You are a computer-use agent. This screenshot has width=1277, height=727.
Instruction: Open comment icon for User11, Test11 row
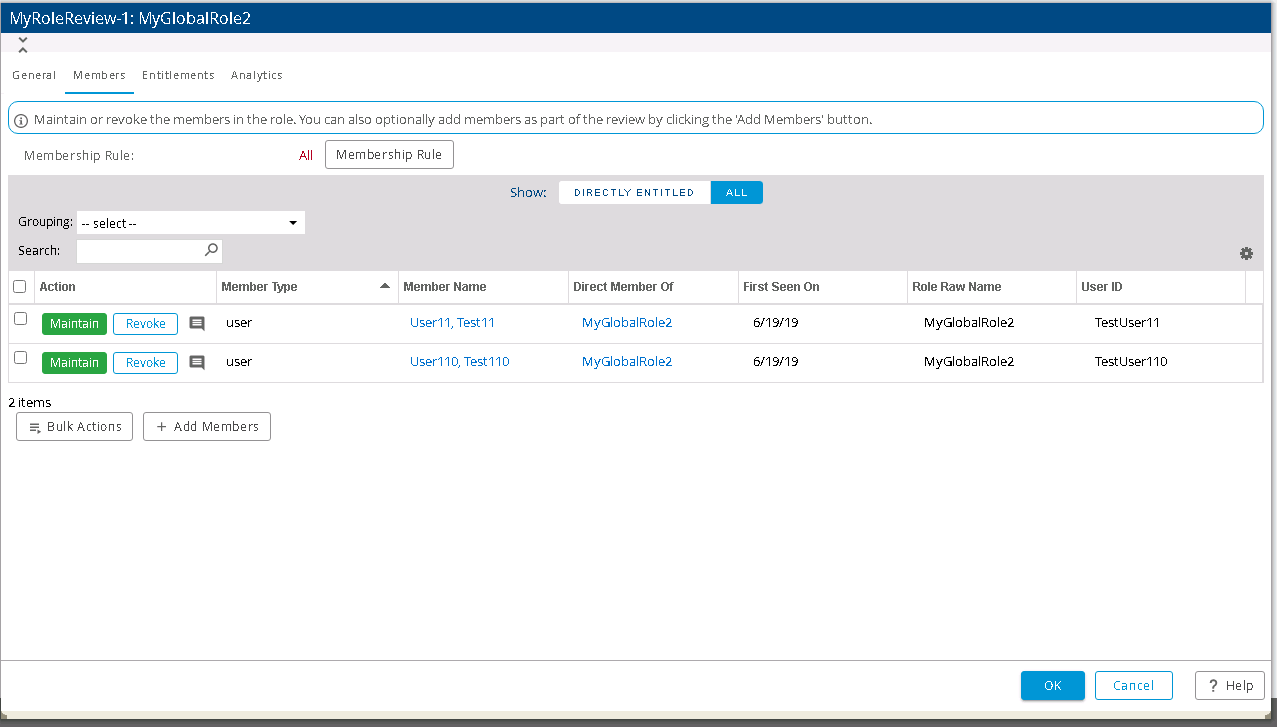click(x=197, y=323)
